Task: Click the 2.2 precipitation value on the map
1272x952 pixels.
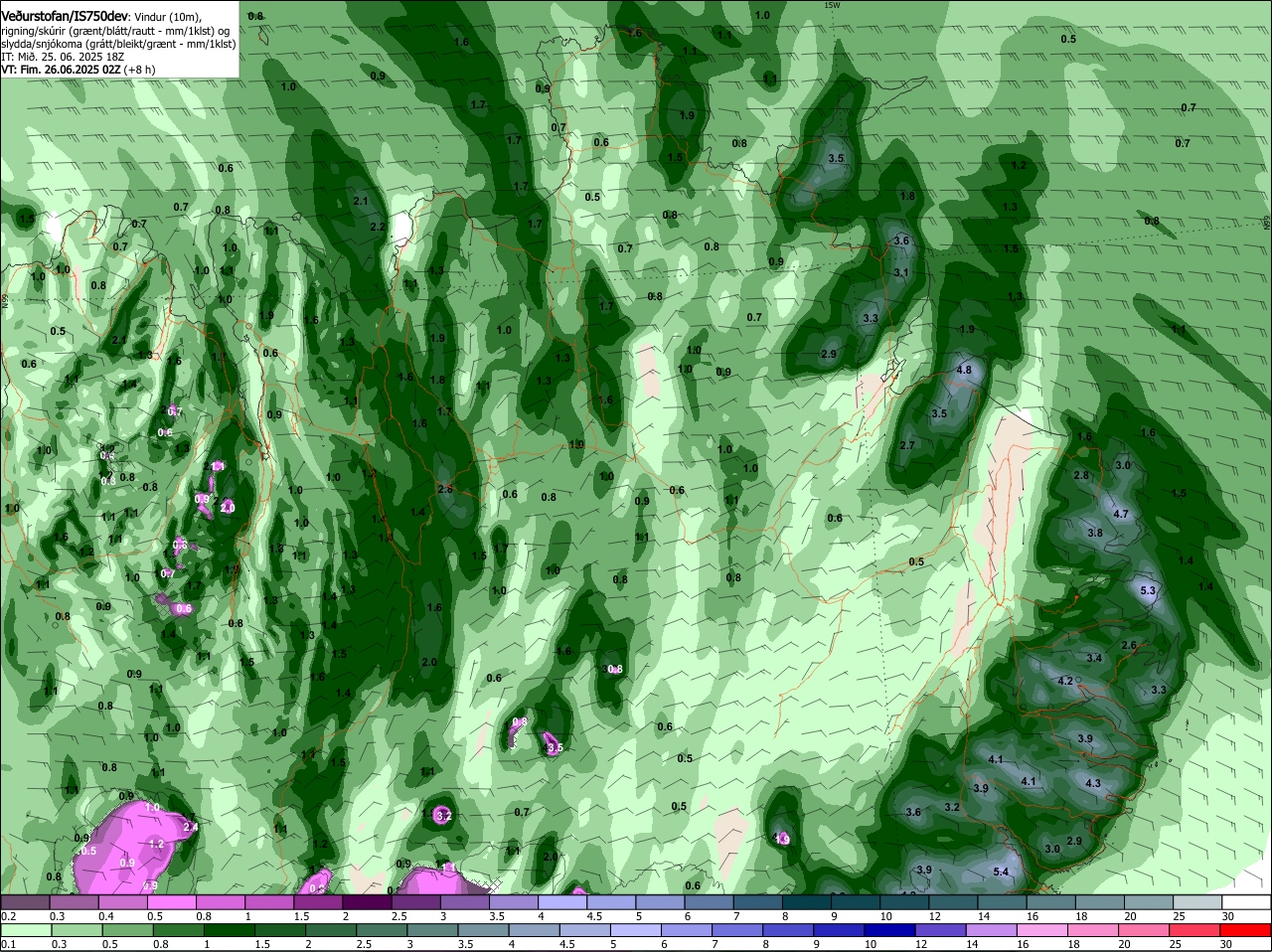Action: point(377,227)
